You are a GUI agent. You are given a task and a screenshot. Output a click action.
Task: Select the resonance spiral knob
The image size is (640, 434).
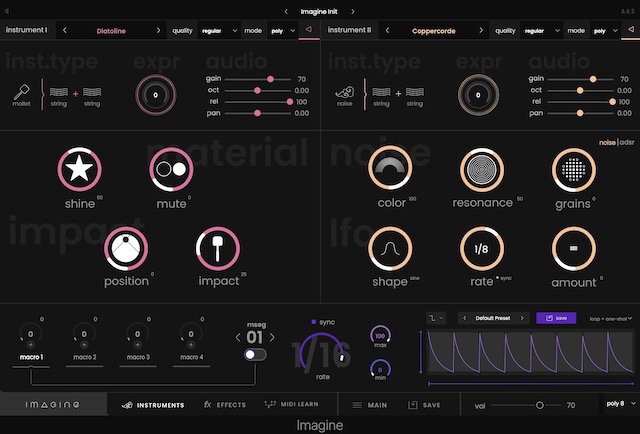tap(483, 169)
